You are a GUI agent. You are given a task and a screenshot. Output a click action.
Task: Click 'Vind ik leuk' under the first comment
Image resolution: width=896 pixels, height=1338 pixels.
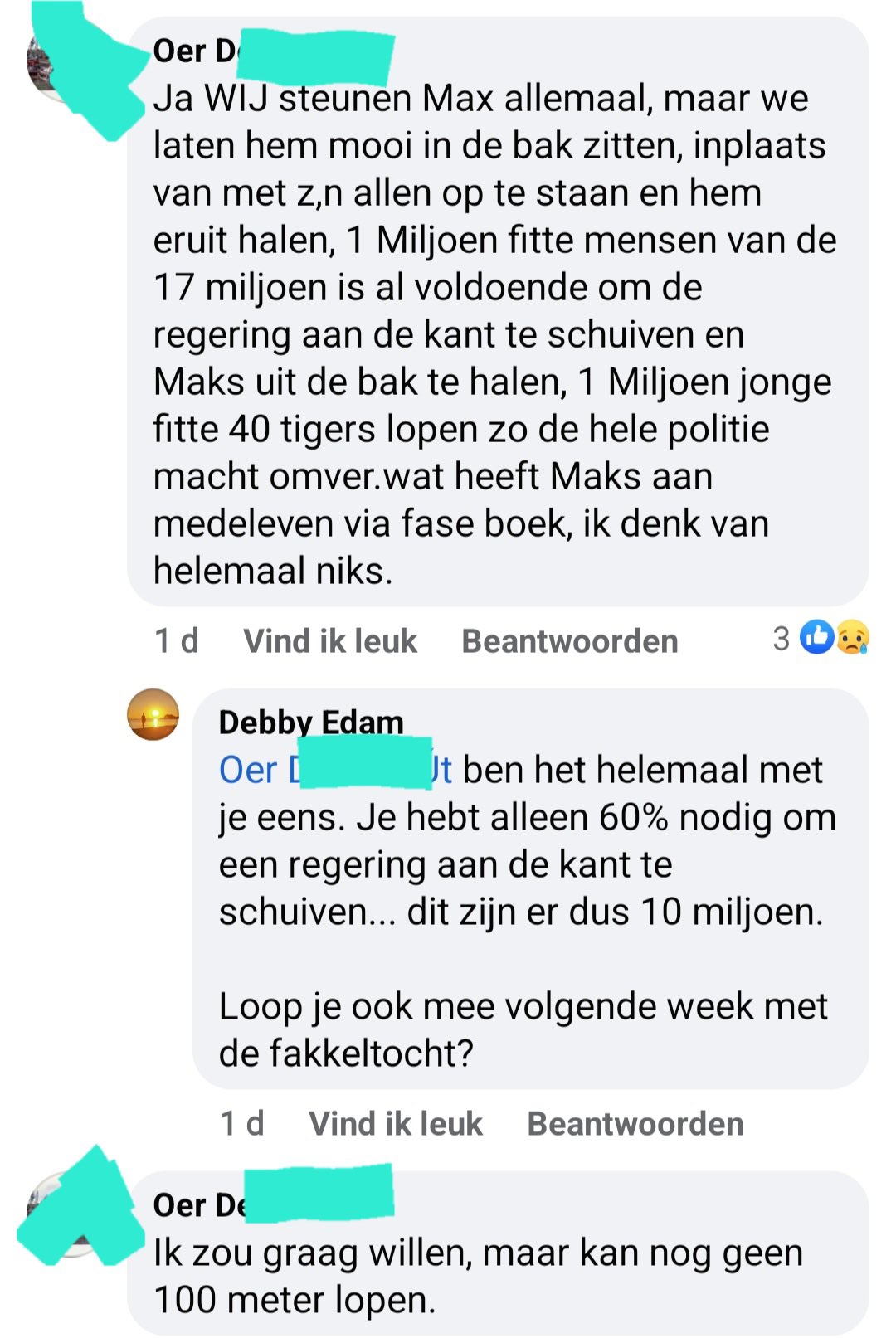(x=329, y=640)
